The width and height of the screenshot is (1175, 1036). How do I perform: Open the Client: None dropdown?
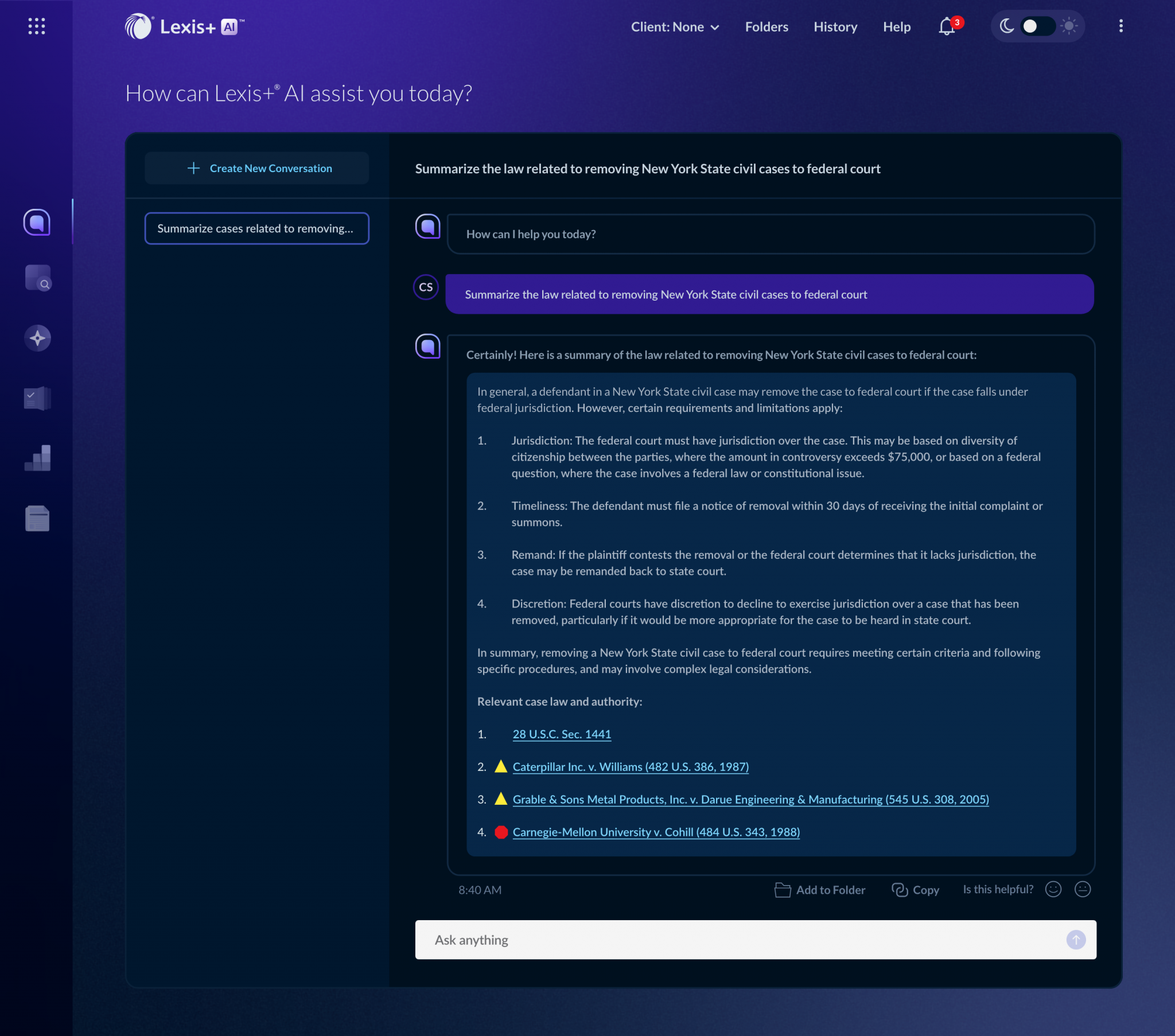point(675,26)
